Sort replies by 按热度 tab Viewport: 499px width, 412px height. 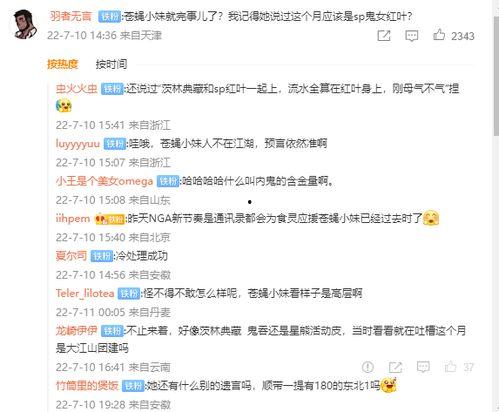[x=62, y=64]
